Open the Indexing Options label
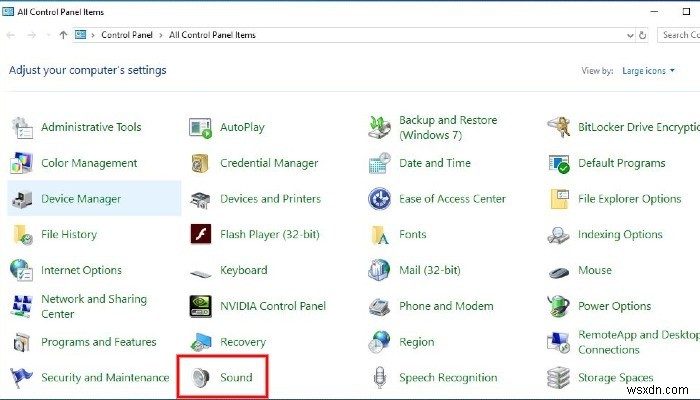The height and width of the screenshot is (400, 700). pos(620,235)
